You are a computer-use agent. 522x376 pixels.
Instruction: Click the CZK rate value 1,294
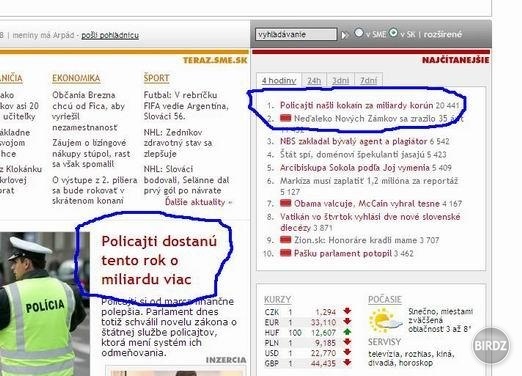click(x=325, y=312)
